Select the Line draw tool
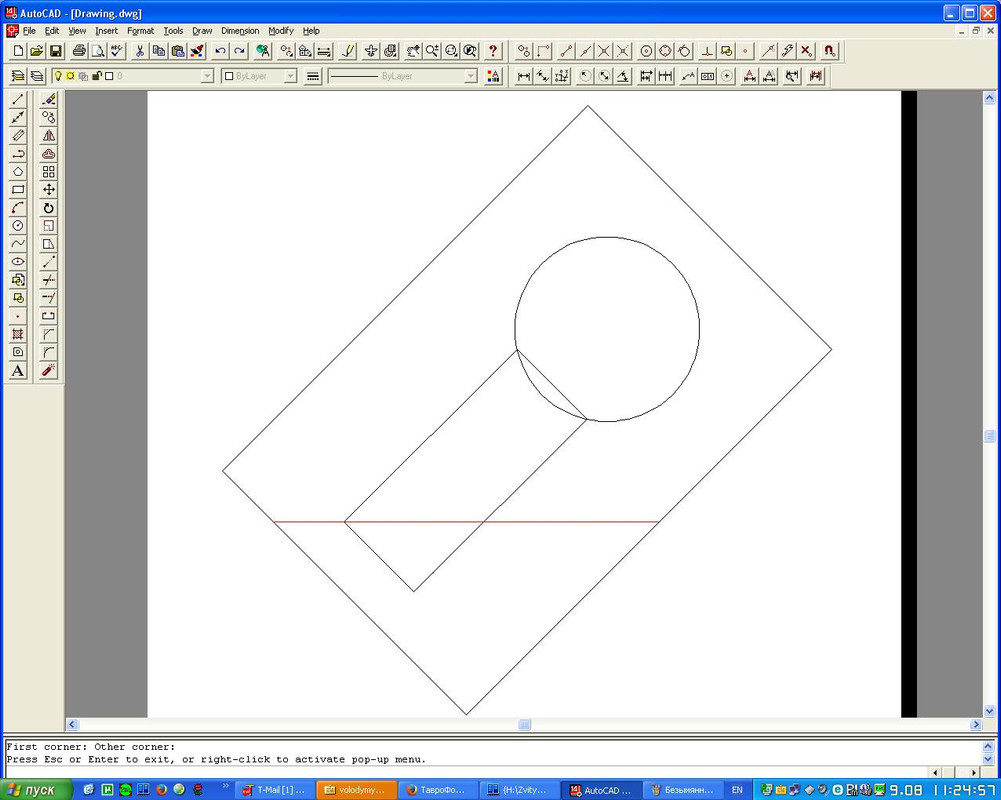 pyautogui.click(x=18, y=100)
